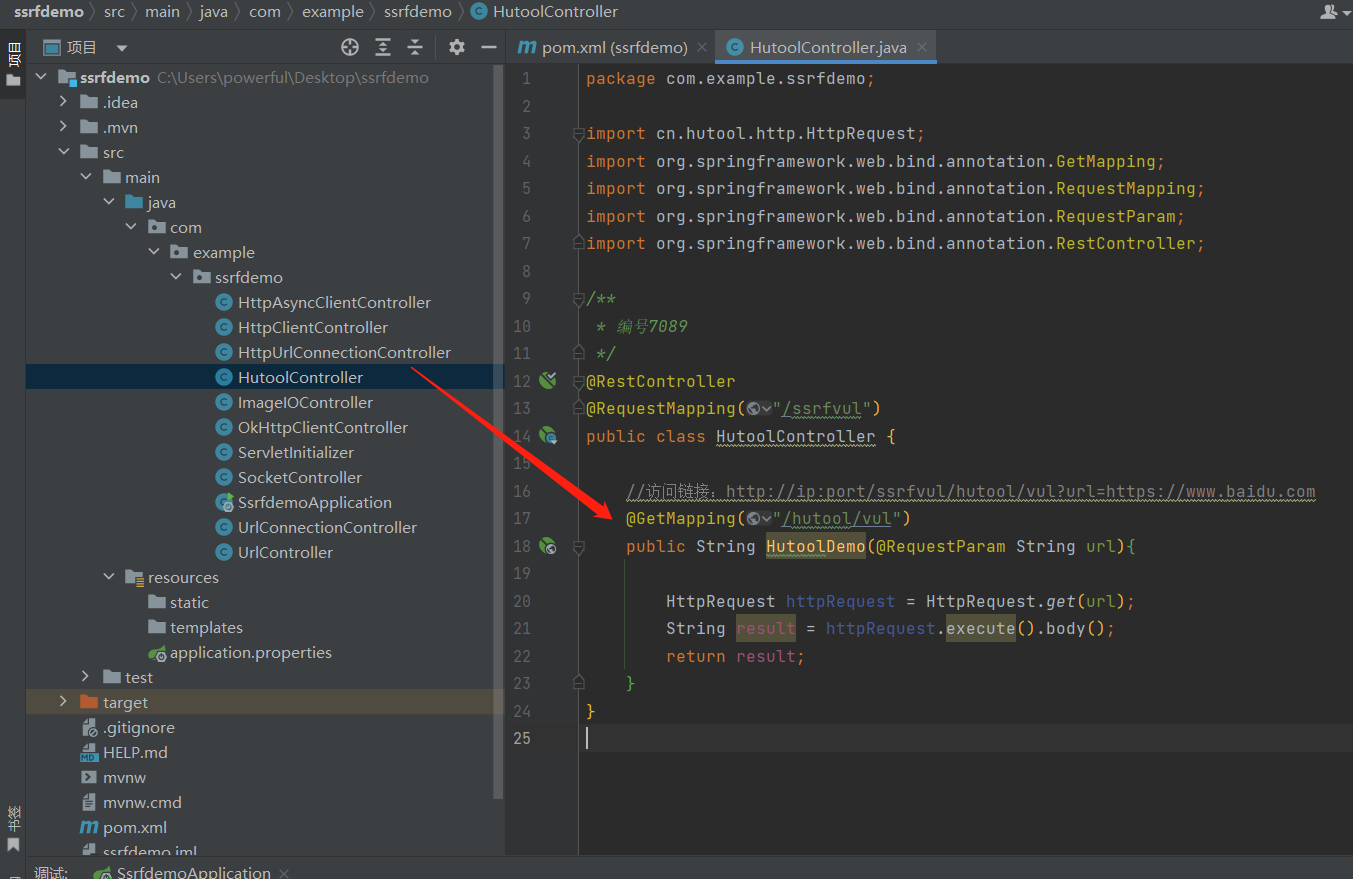Expand the target folder
Screen dimensions: 1353x879
click(64, 702)
